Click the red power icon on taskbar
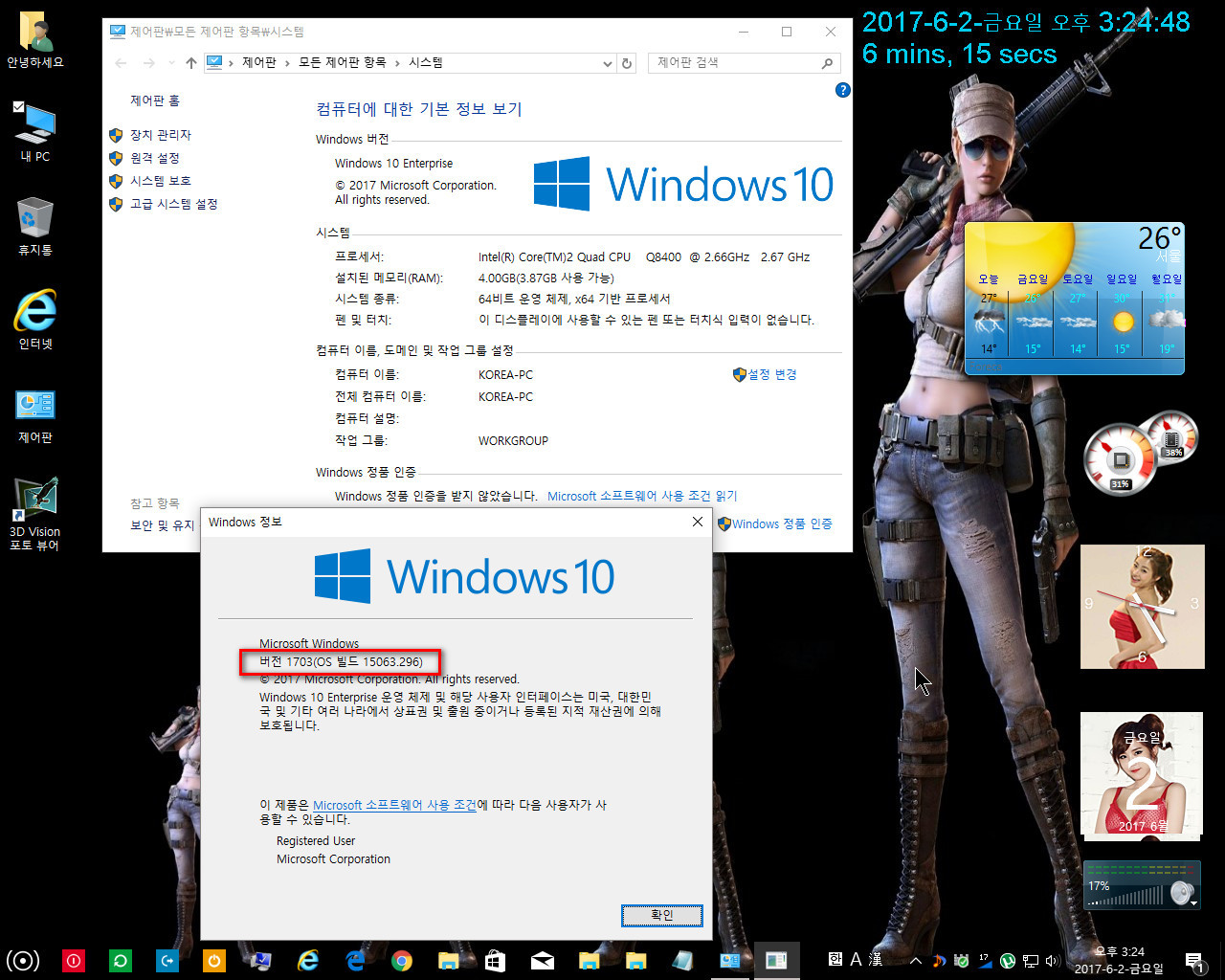This screenshot has width=1225, height=980. tap(74, 960)
